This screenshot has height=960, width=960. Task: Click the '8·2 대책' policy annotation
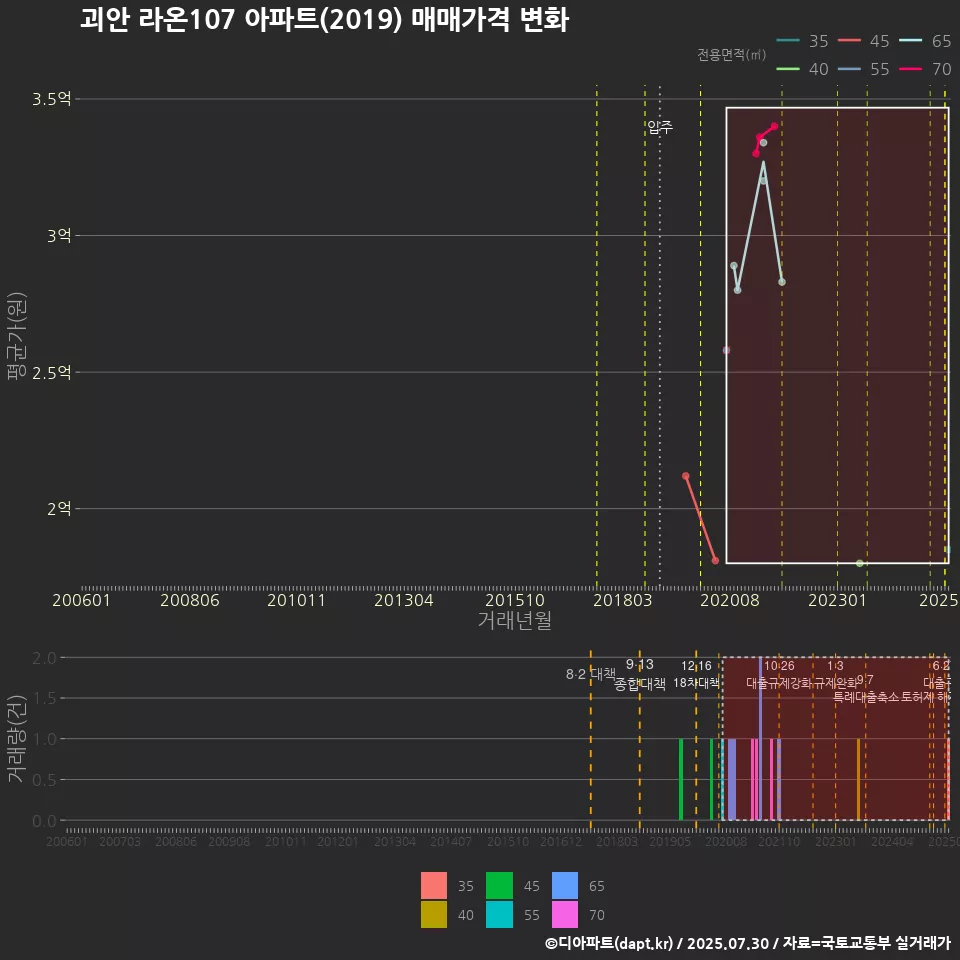pyautogui.click(x=590, y=674)
